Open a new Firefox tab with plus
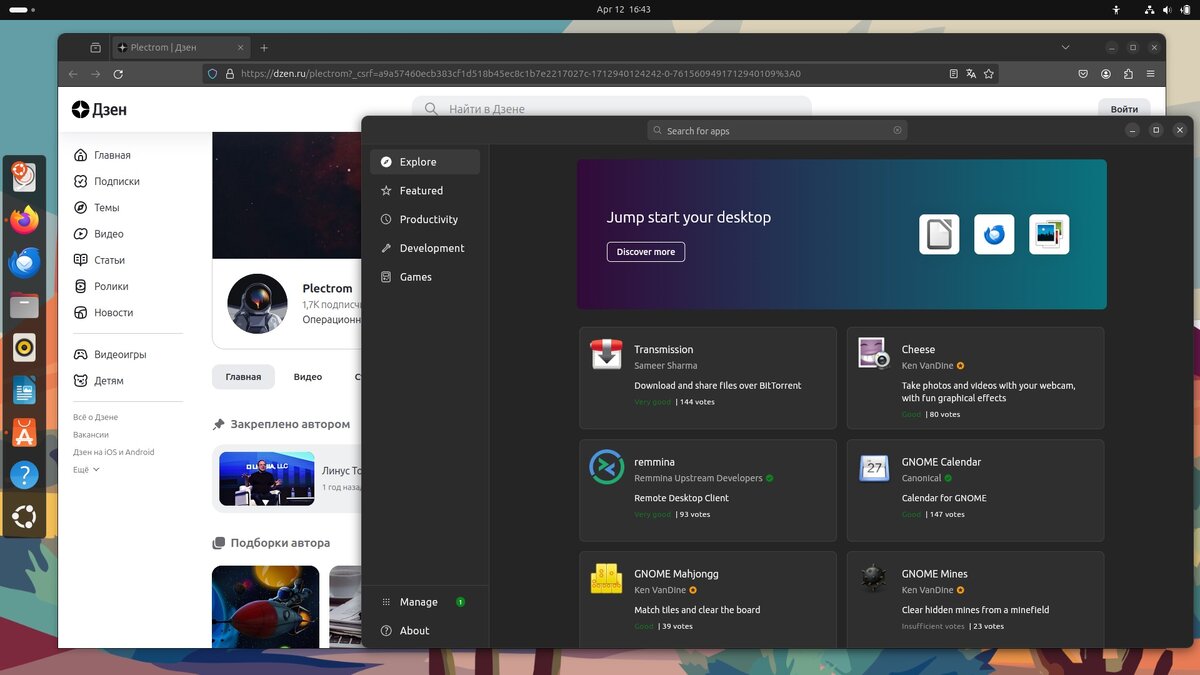 (x=264, y=47)
